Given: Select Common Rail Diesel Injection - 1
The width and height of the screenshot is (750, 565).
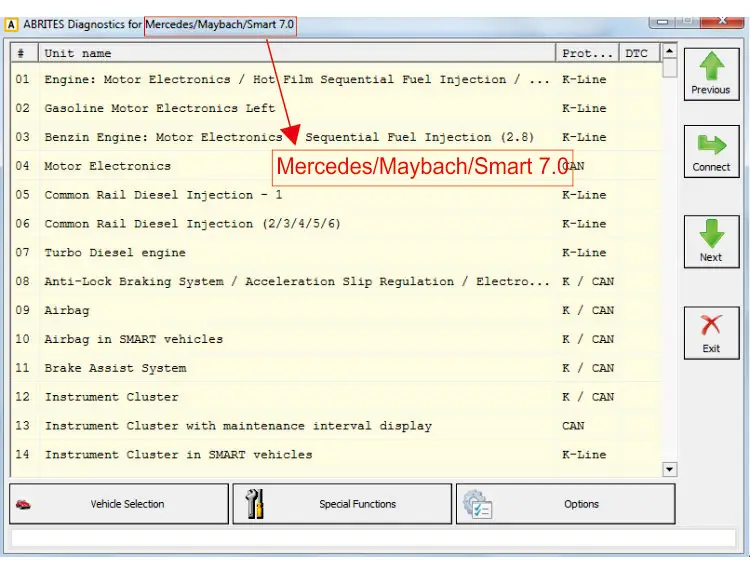Looking at the screenshot, I should 336,195.
